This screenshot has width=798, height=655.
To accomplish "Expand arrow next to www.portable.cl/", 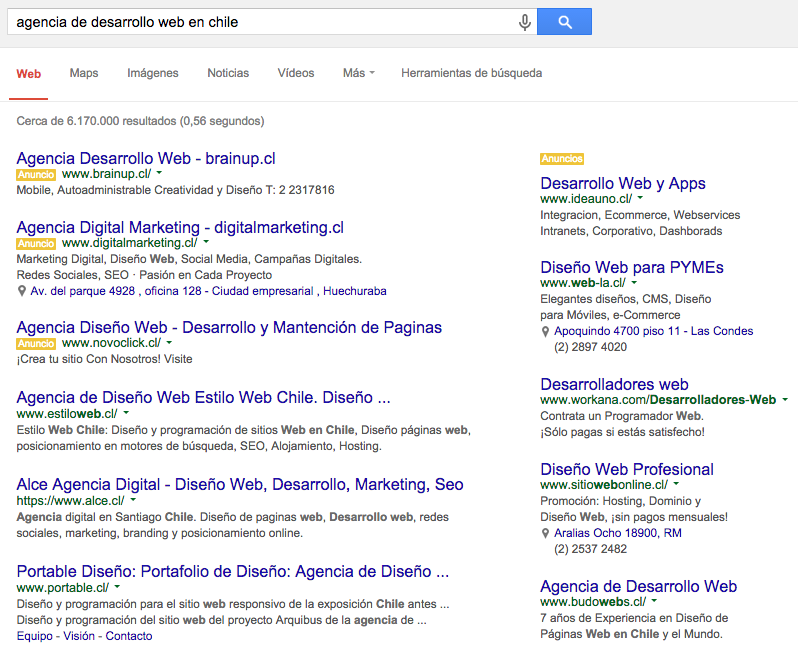I will point(118,587).
